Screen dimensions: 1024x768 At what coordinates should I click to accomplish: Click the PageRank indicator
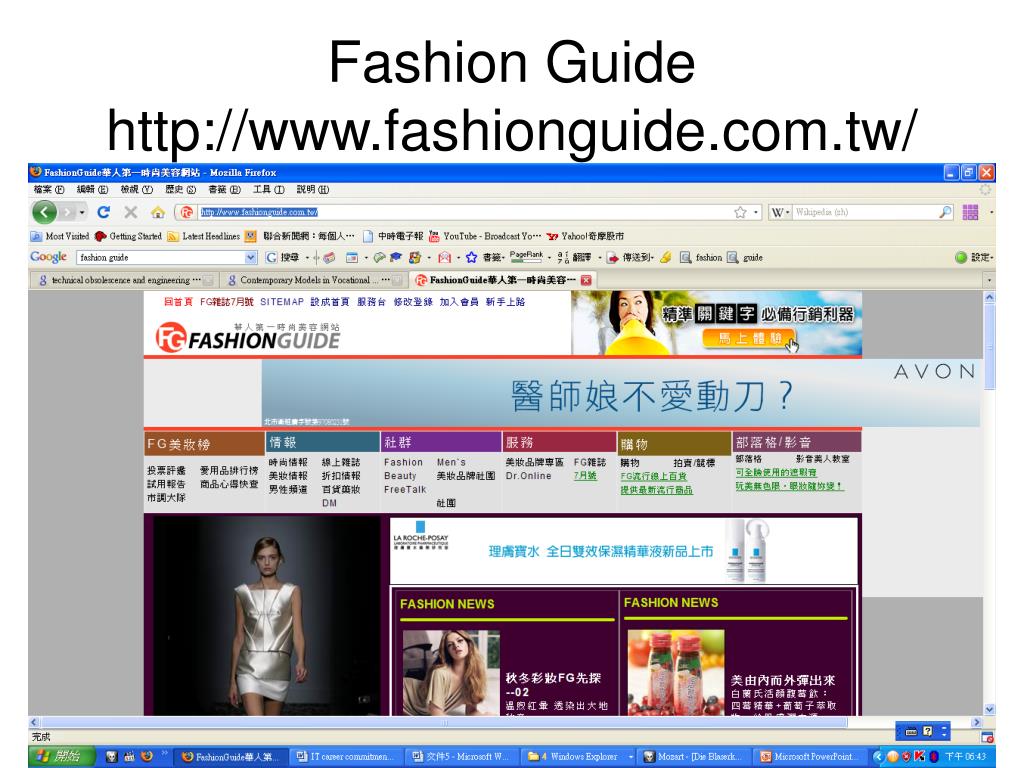point(526,257)
